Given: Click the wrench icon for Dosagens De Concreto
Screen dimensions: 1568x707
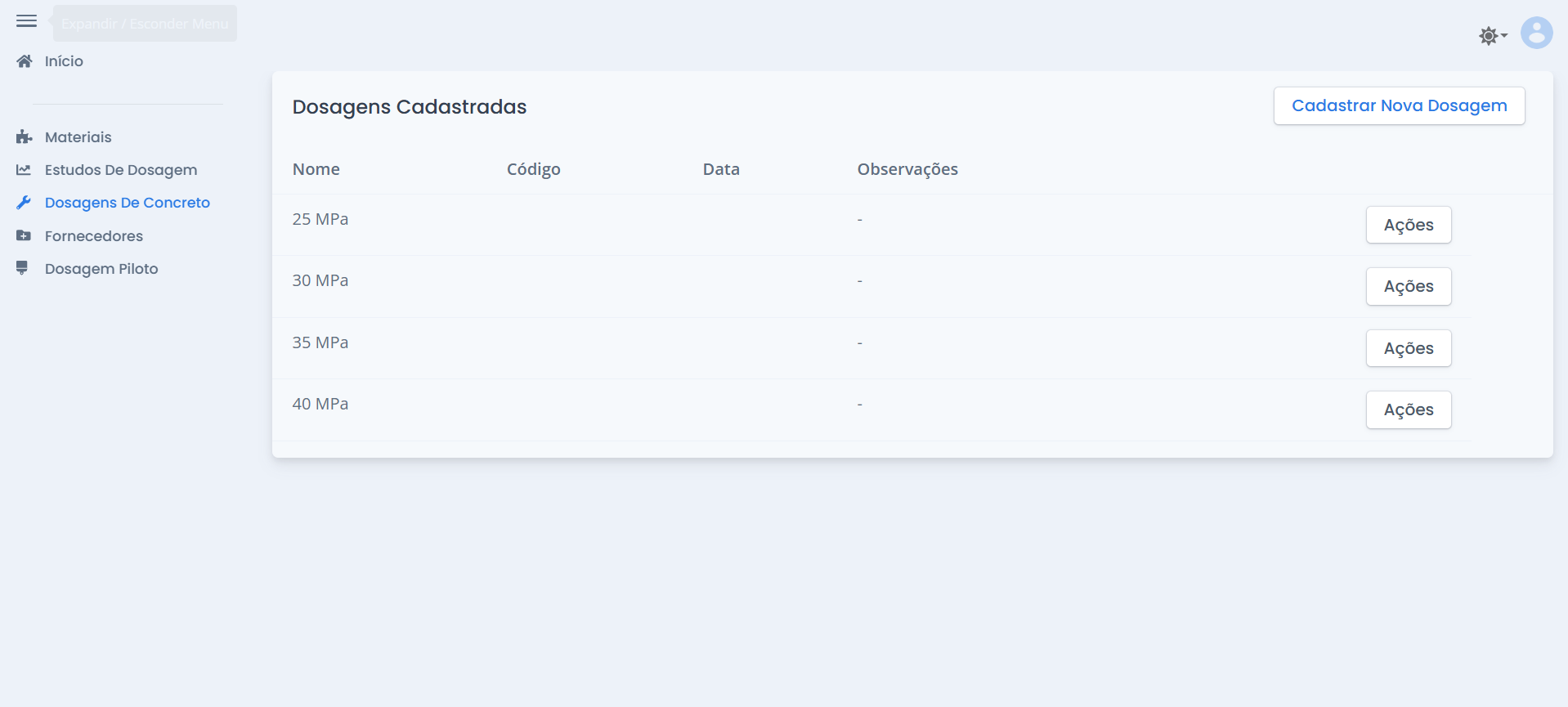Looking at the screenshot, I should coord(24,203).
